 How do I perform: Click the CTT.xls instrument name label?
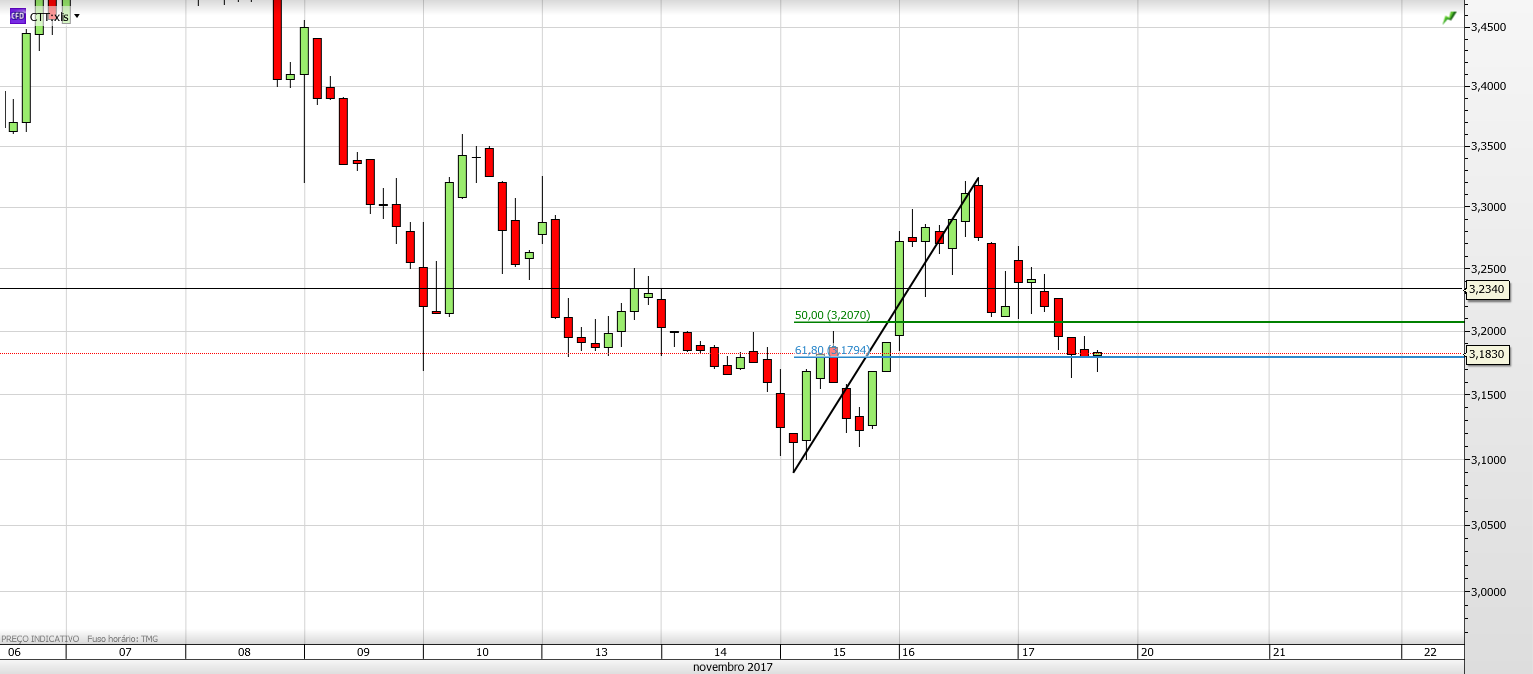[x=49, y=17]
